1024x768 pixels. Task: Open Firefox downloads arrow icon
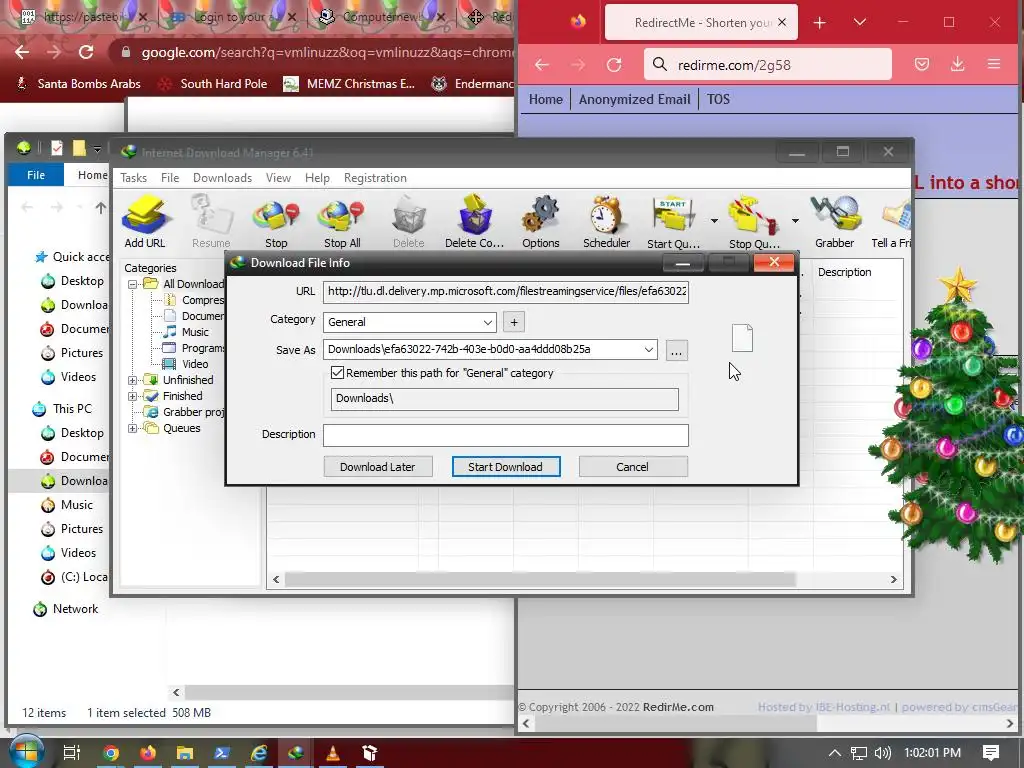click(x=957, y=64)
